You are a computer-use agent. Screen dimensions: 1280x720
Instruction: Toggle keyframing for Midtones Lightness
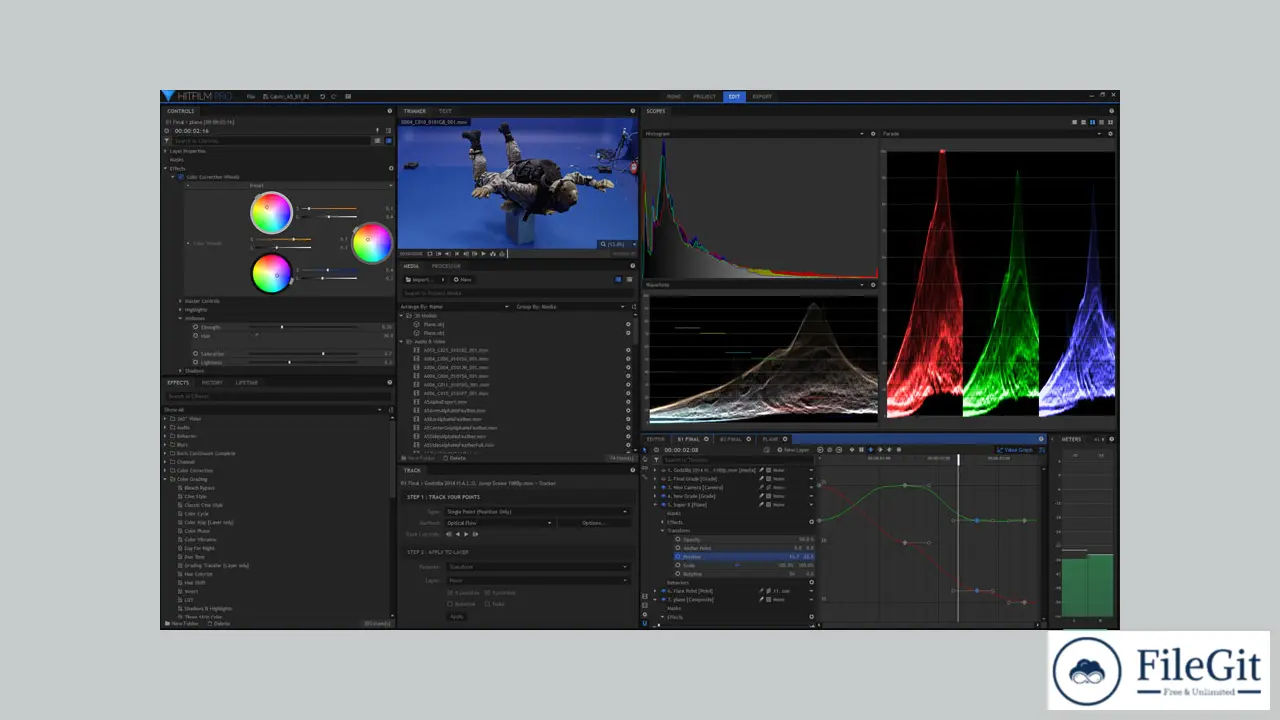(x=195, y=362)
